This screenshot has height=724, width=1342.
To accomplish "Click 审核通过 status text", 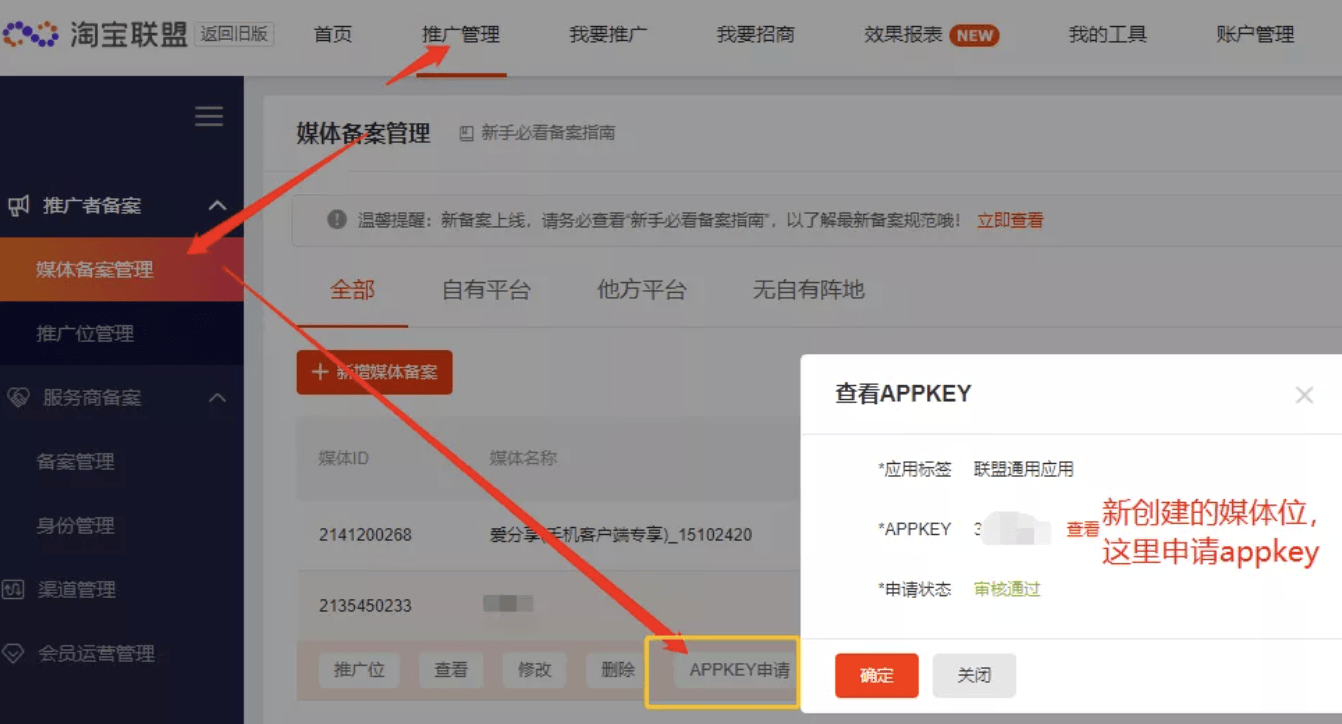I will click(1007, 589).
